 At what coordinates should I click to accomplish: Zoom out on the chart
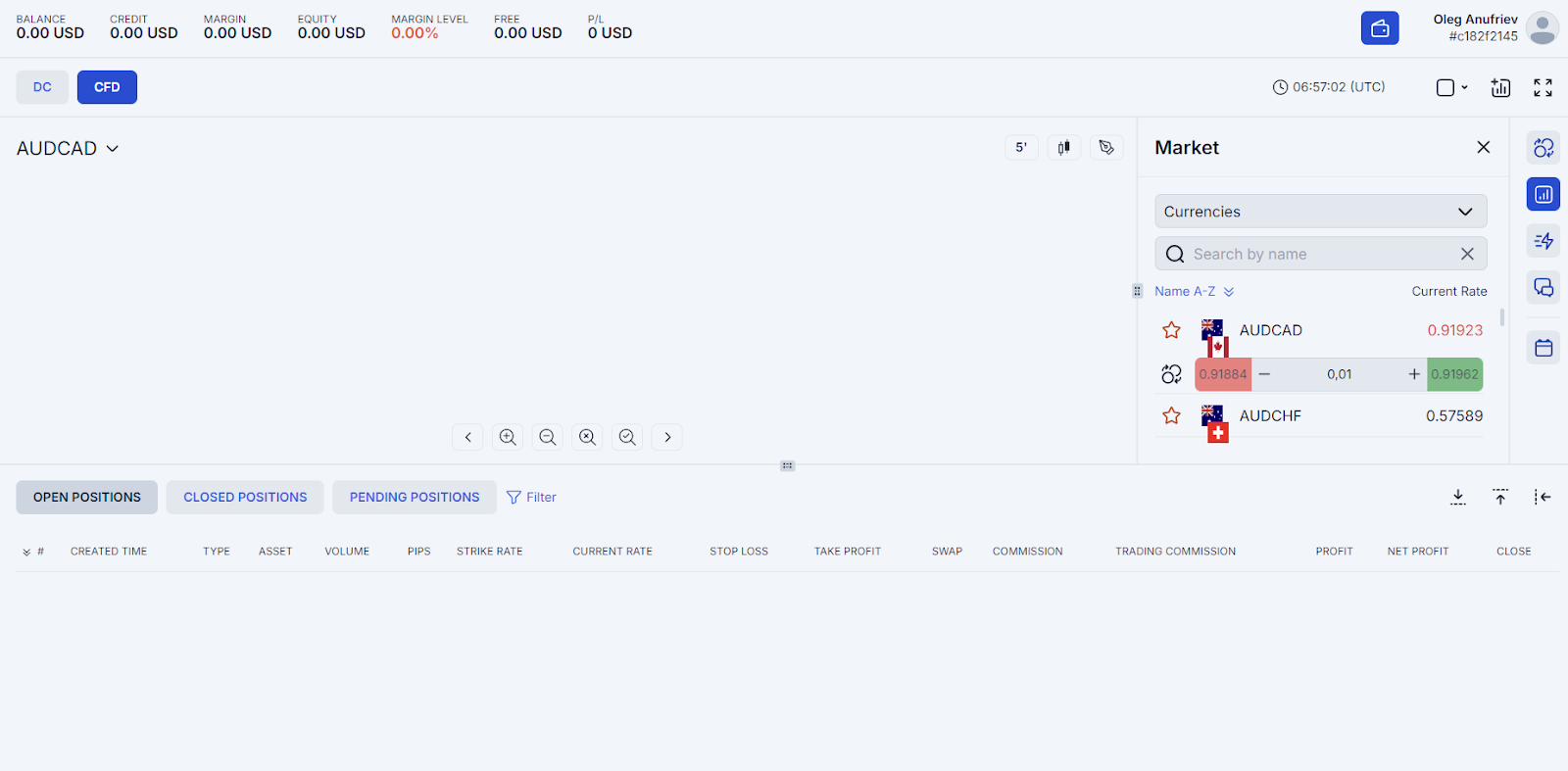point(548,437)
